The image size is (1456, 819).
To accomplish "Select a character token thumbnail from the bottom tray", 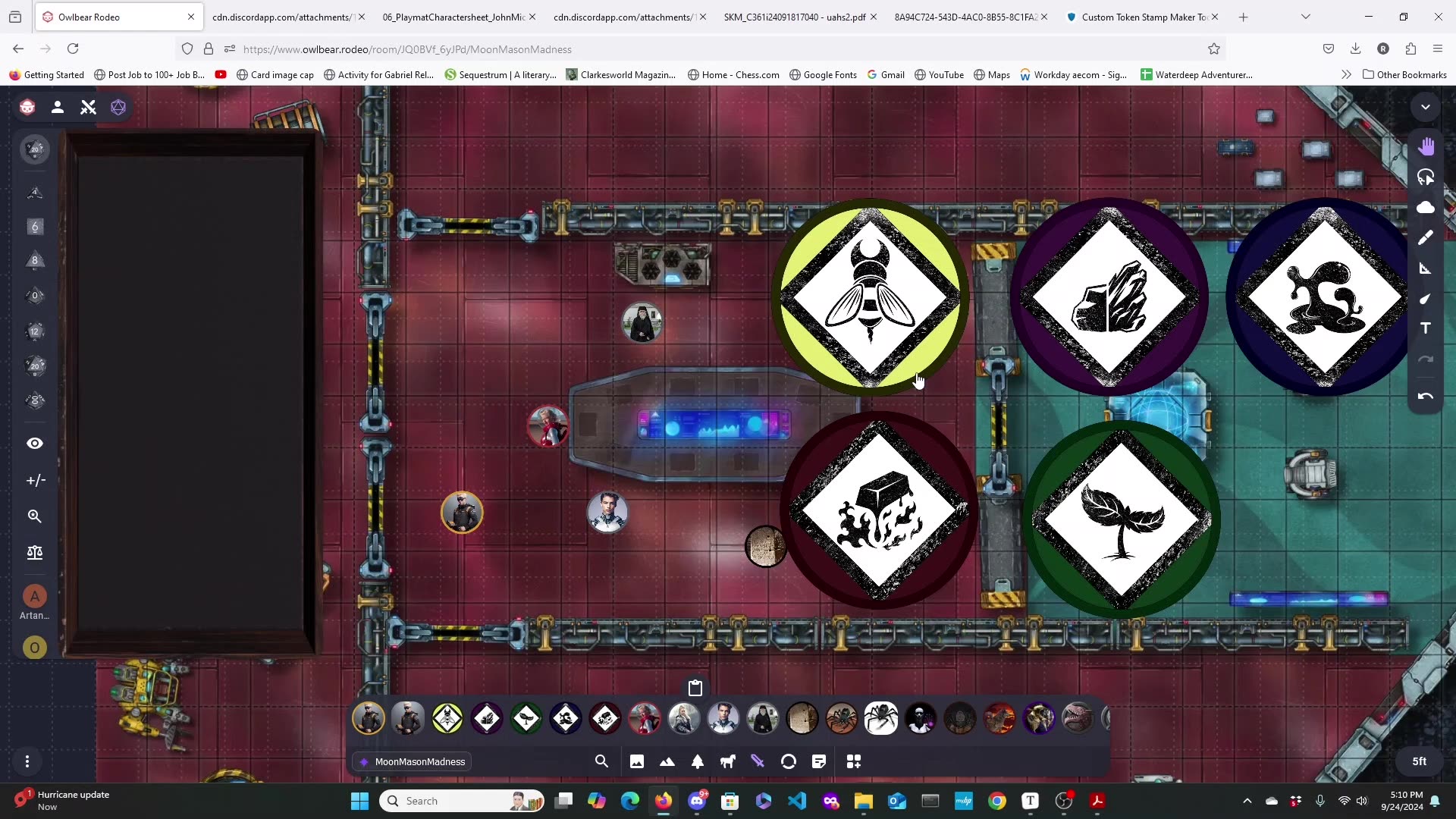I will (368, 718).
